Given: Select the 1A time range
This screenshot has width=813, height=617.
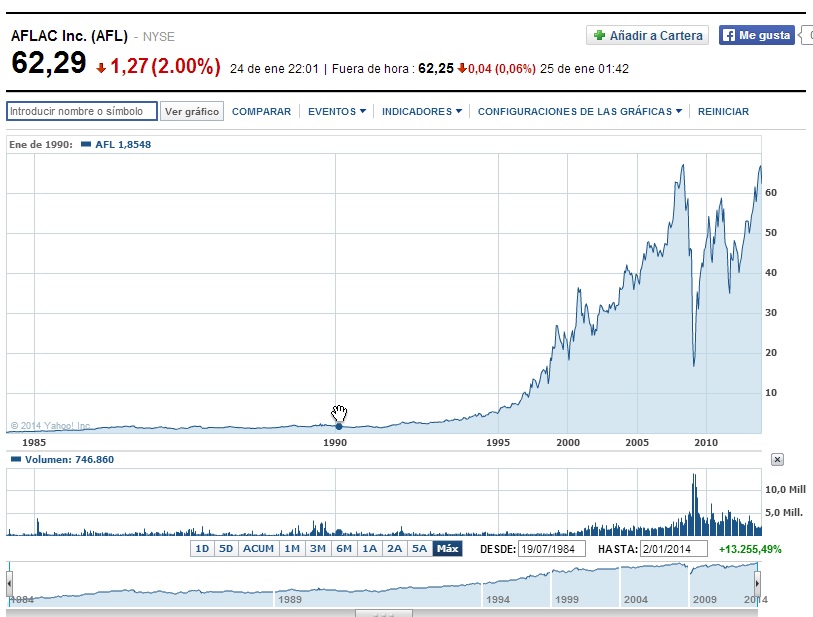Looking at the screenshot, I should point(369,549).
